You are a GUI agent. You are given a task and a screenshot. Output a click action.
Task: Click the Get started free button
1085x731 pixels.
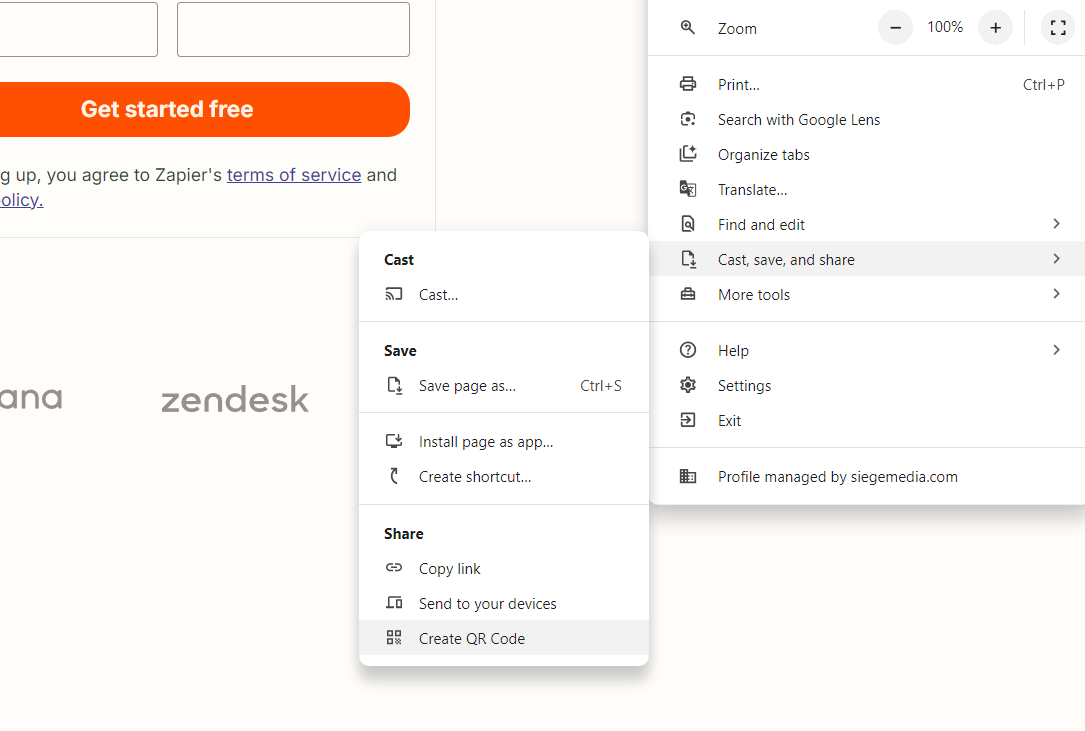(204, 109)
